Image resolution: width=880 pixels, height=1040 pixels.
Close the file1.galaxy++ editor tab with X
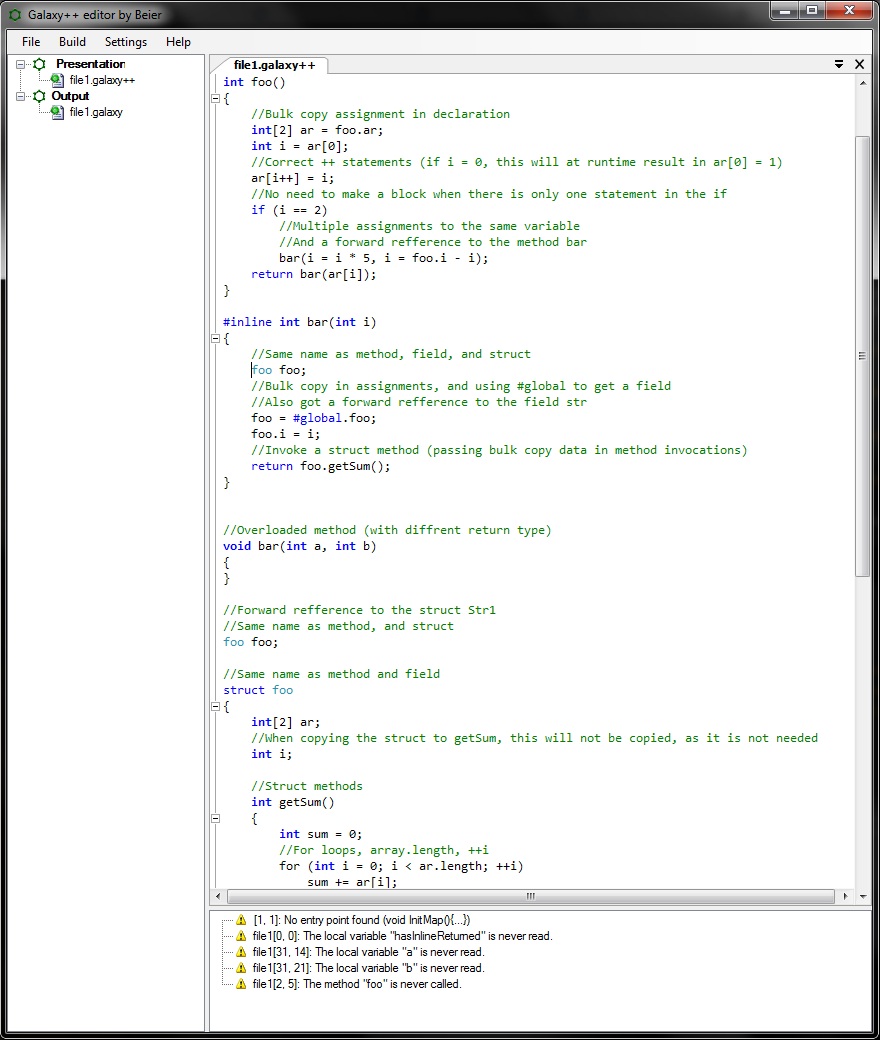[859, 64]
